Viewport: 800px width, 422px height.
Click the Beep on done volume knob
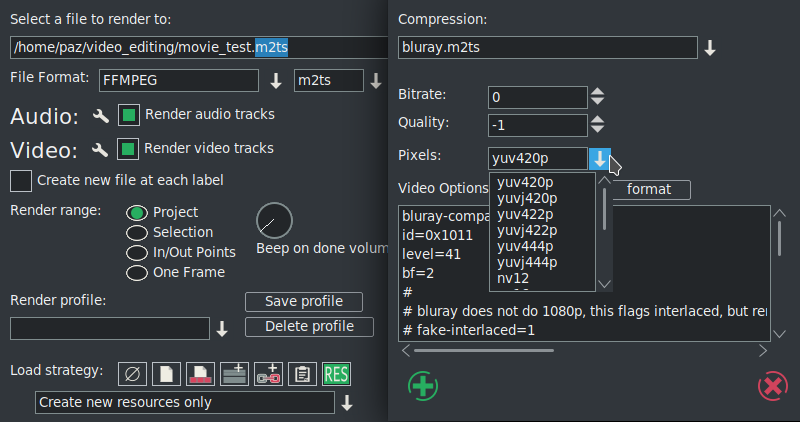click(x=274, y=221)
